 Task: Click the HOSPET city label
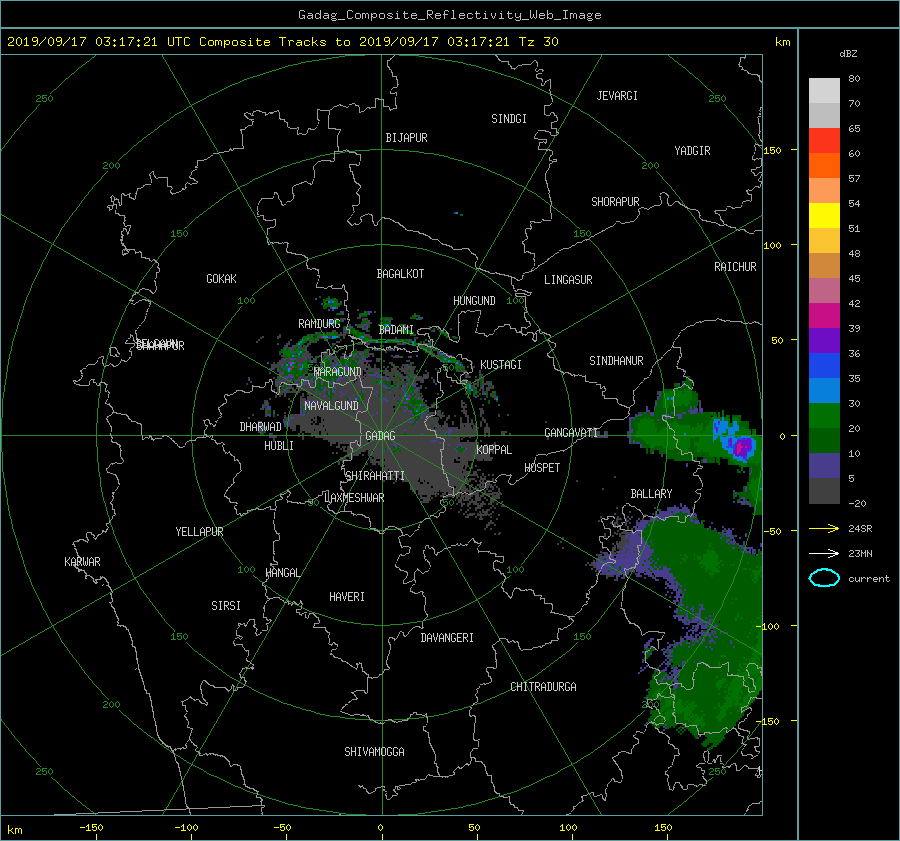[x=542, y=468]
